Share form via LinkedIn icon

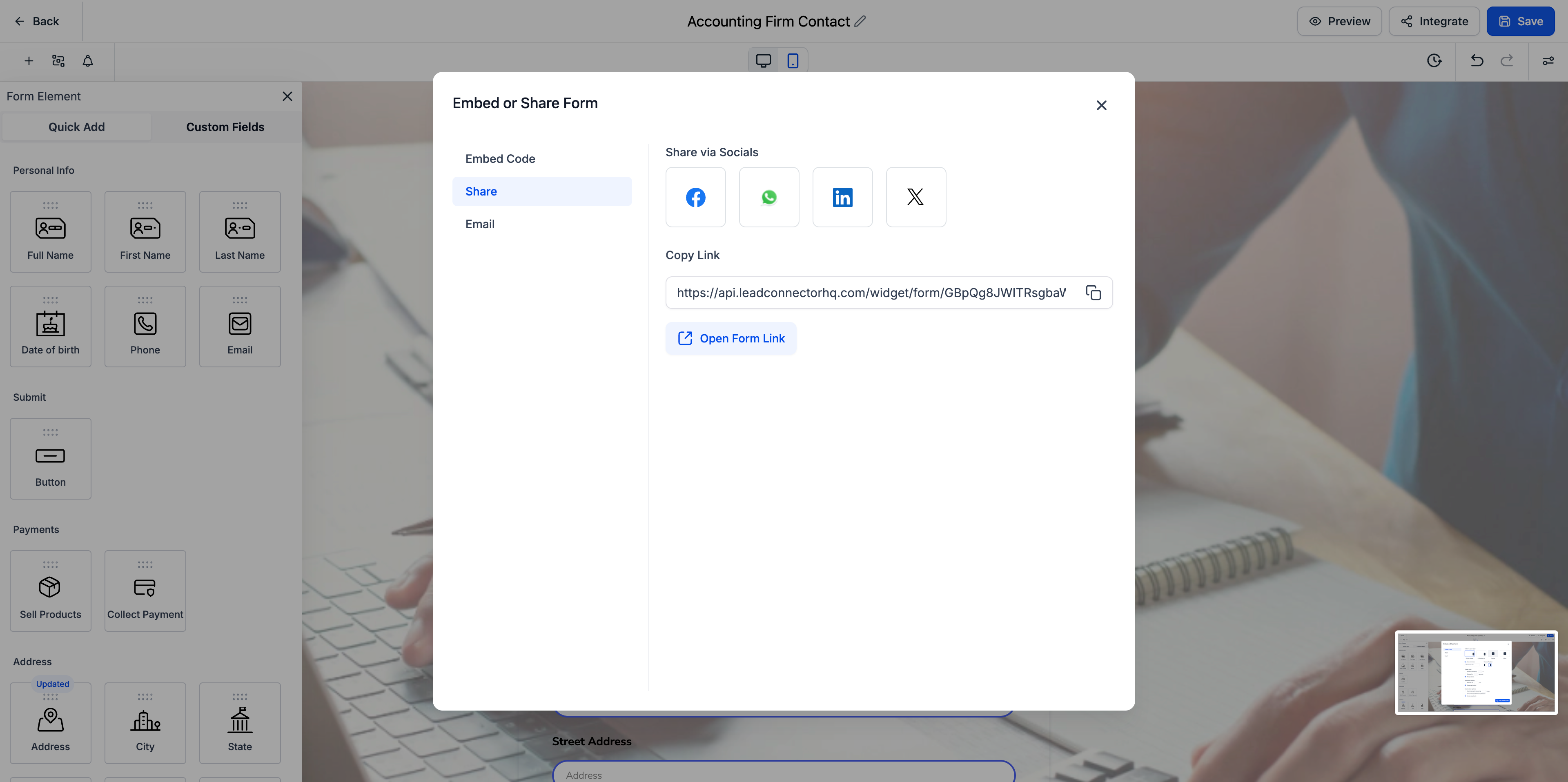click(842, 197)
